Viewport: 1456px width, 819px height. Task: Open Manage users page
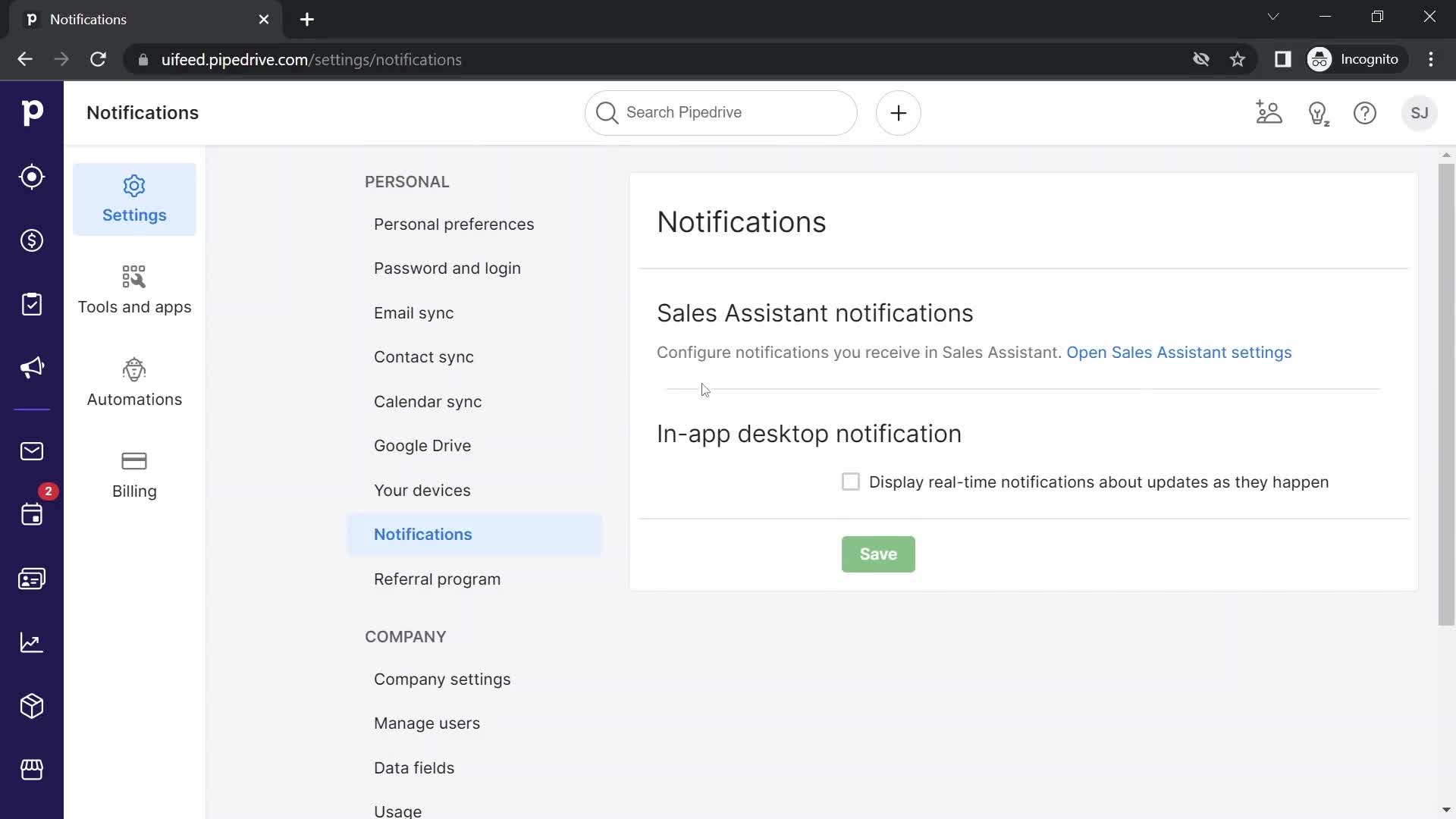427,723
